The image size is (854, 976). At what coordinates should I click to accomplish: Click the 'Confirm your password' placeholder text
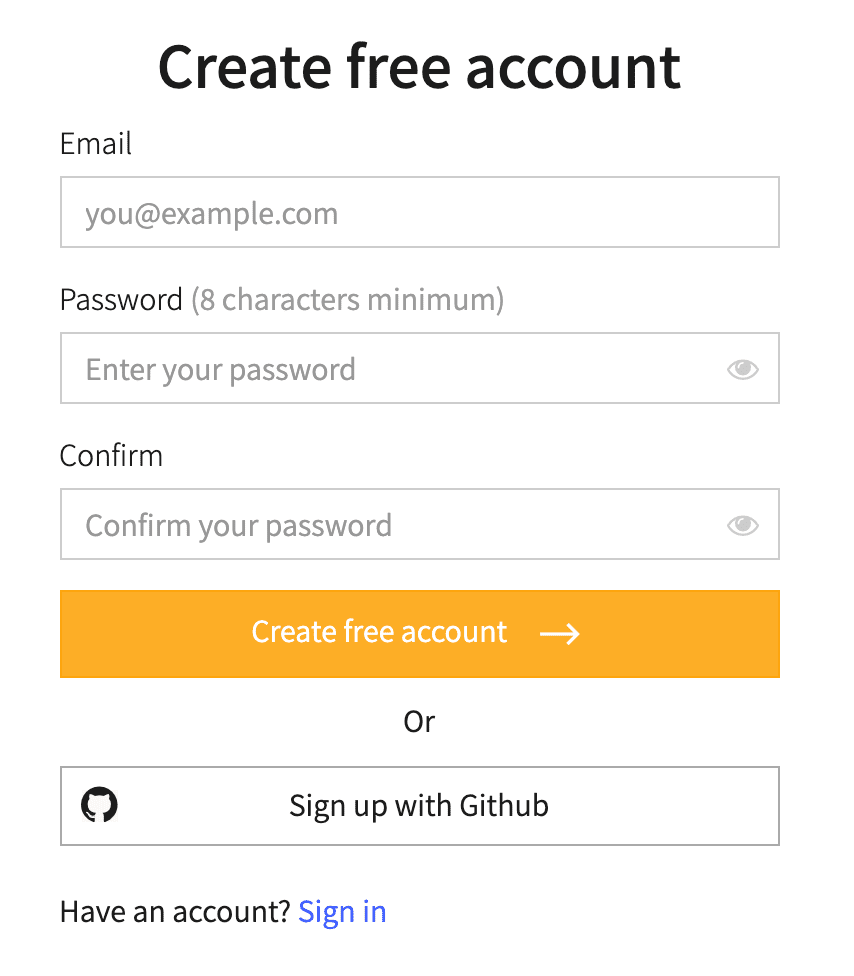click(x=238, y=526)
